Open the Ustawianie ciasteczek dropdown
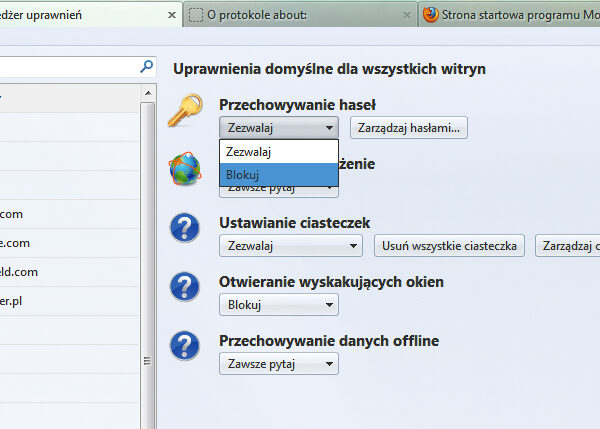 coord(278,245)
